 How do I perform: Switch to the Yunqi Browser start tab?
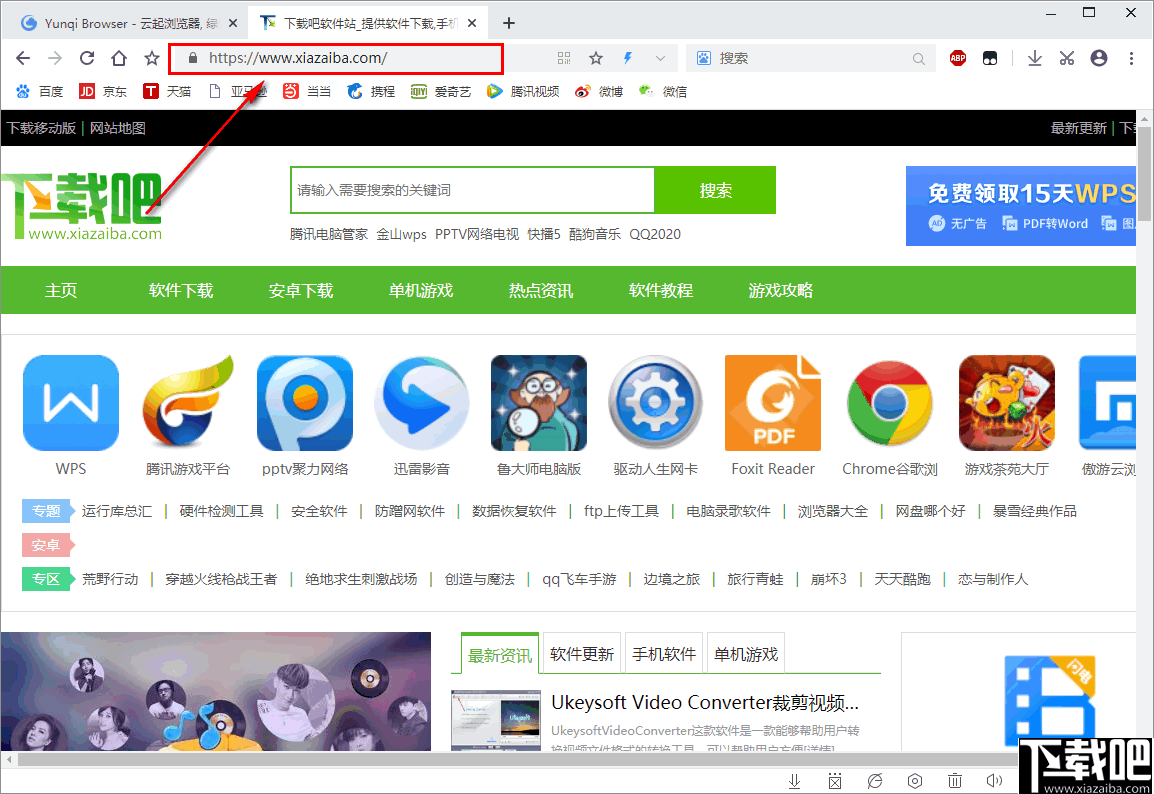pos(120,21)
